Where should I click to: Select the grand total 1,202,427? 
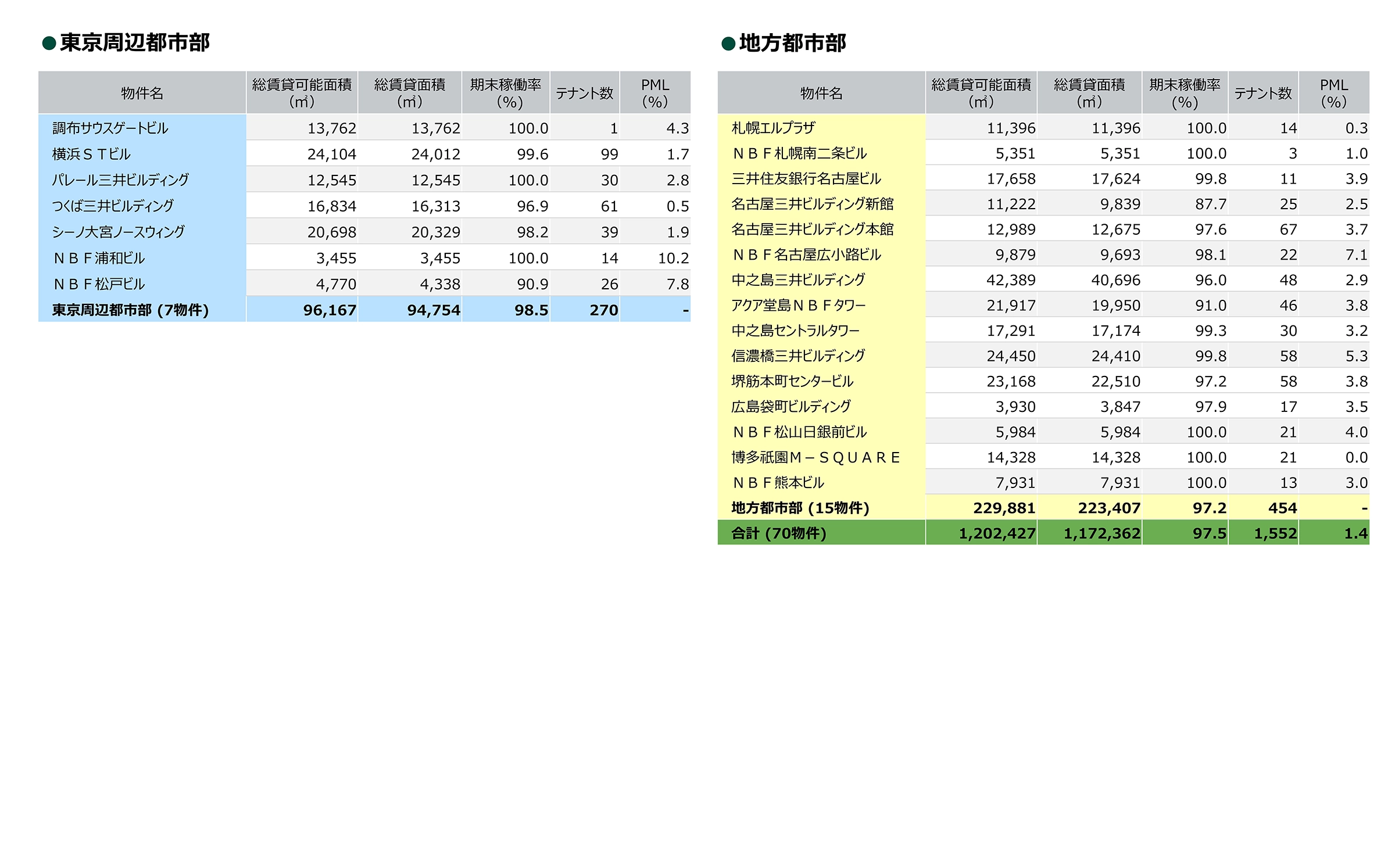997,533
